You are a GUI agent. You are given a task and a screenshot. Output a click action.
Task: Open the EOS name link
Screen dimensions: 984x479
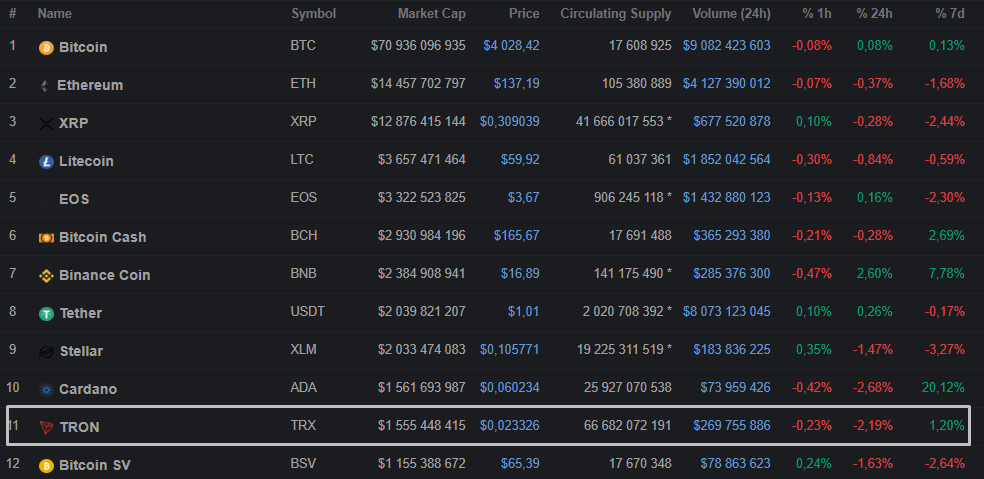tap(74, 199)
